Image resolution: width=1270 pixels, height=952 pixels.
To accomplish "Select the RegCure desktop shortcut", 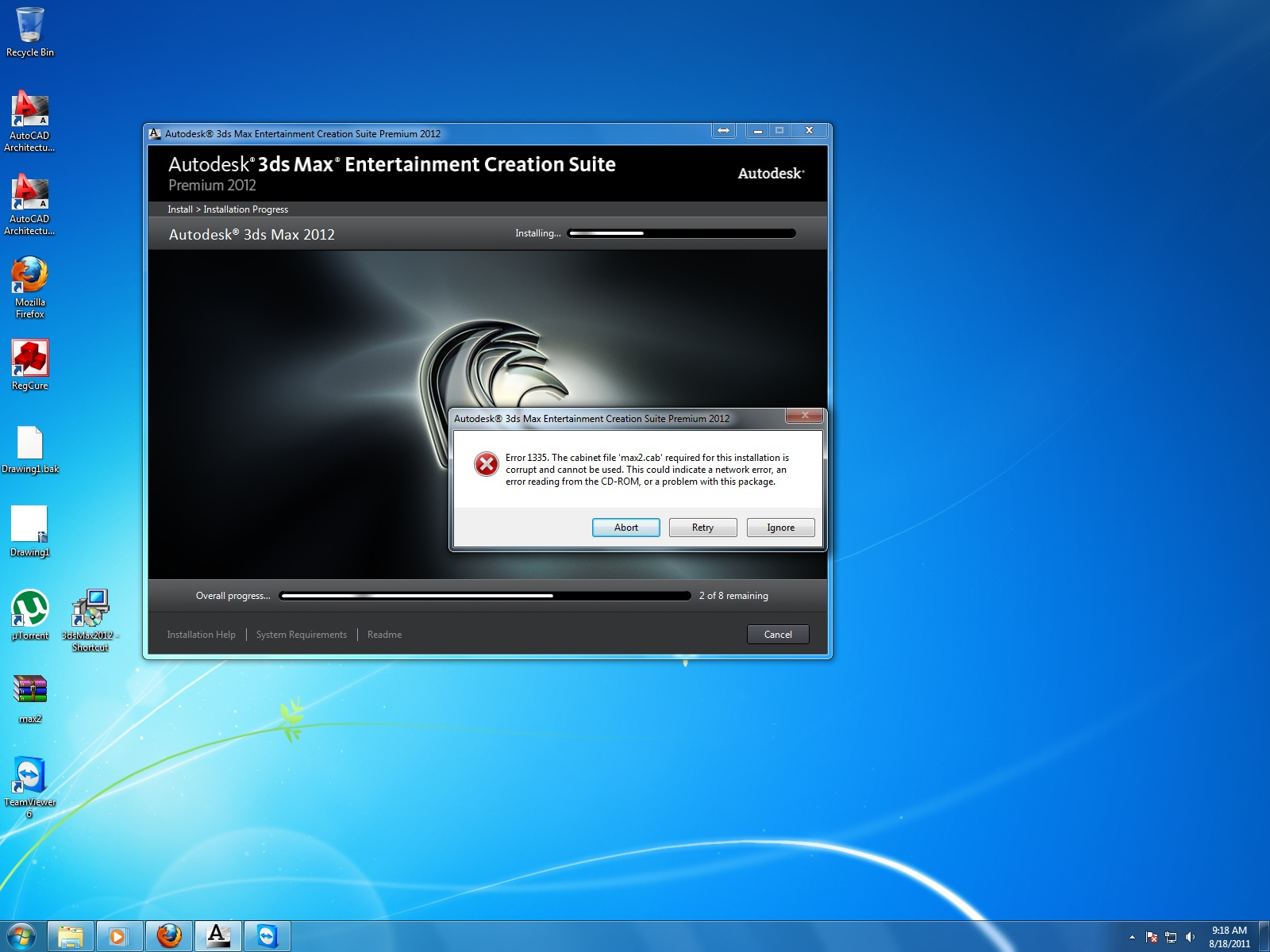I will coord(30,365).
